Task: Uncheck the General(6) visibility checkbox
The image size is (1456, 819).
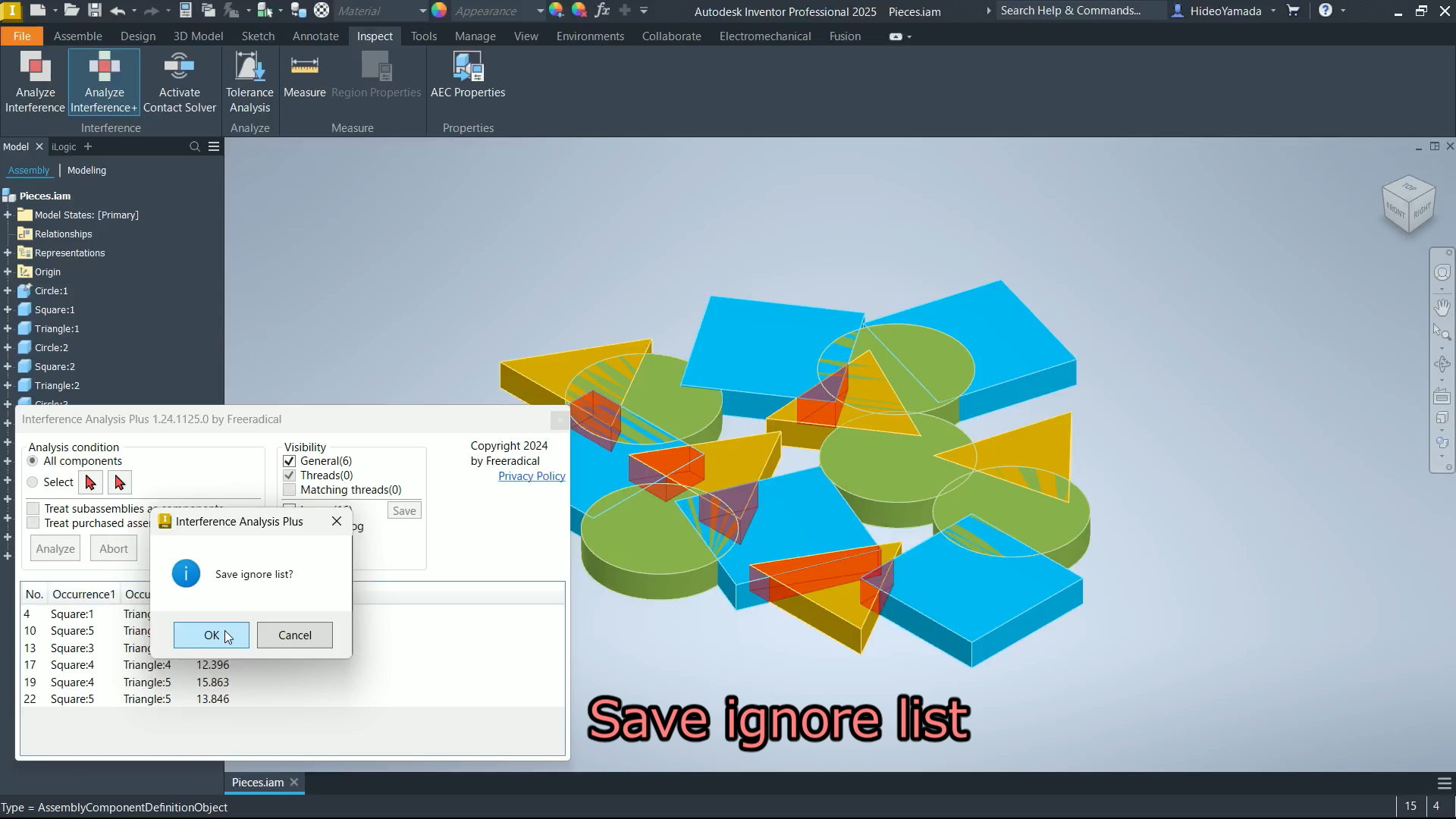Action: pos(289,461)
